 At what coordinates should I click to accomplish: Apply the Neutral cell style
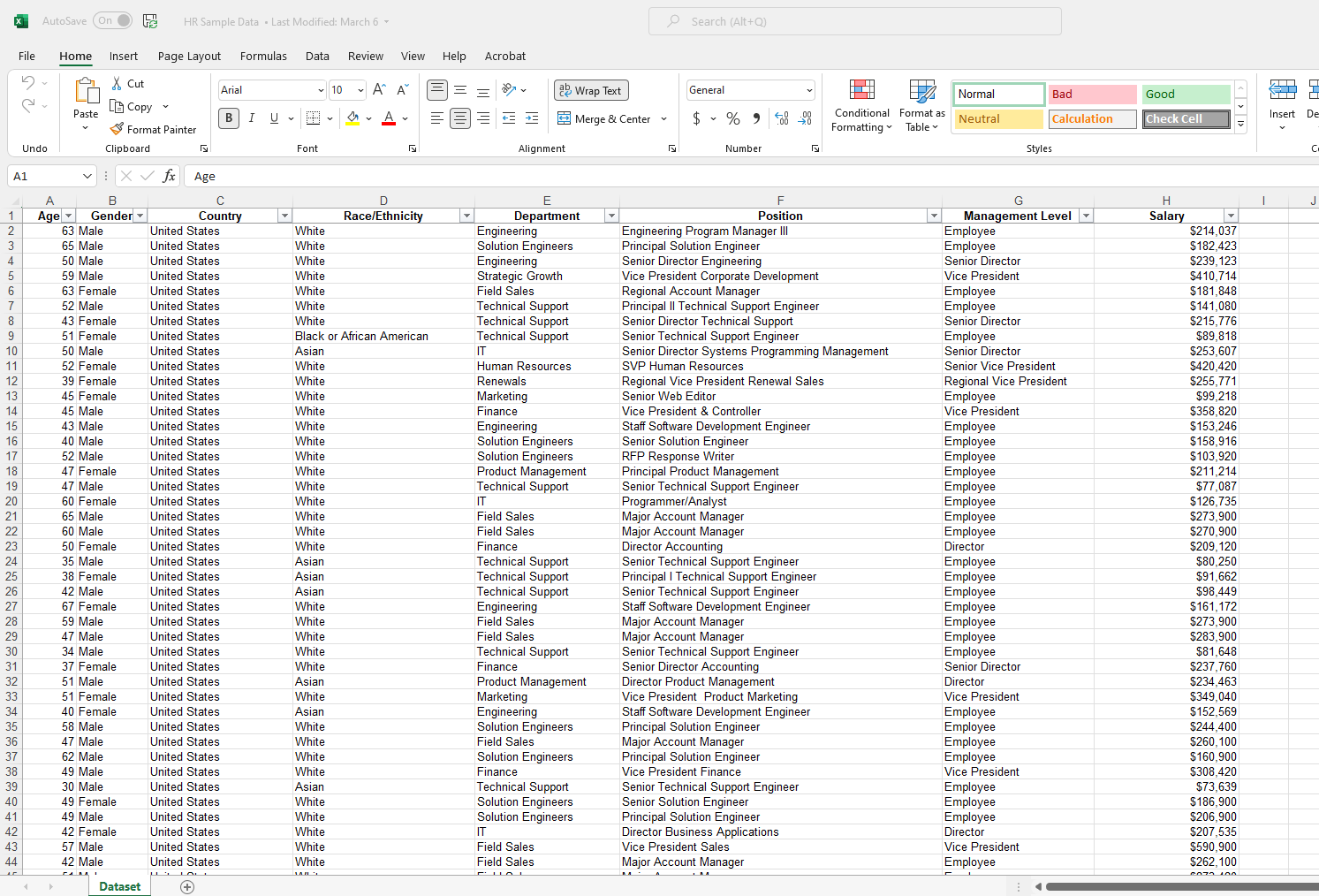point(999,118)
